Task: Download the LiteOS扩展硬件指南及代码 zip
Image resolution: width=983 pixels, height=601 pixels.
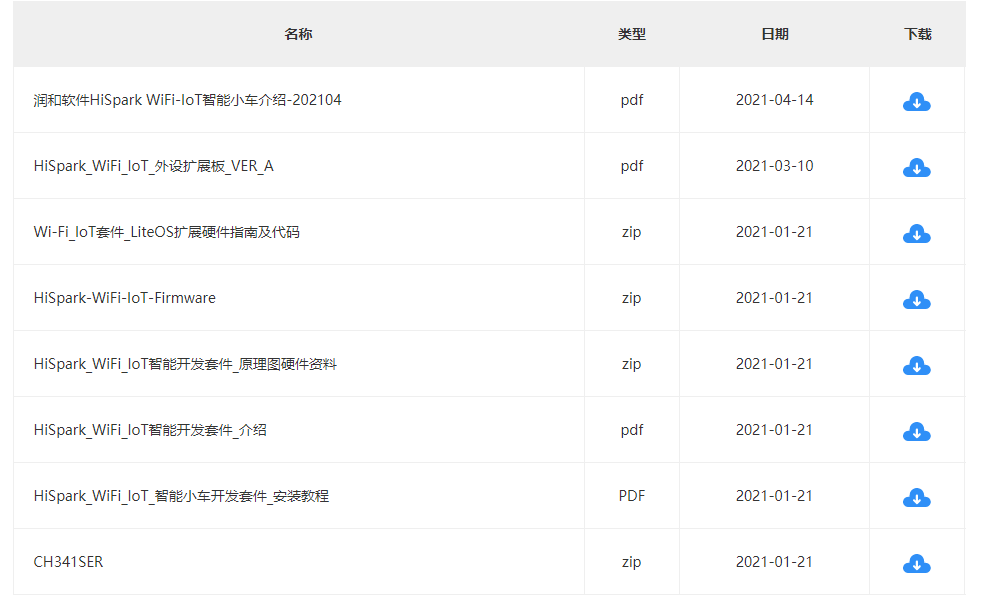Action: pyautogui.click(x=916, y=234)
